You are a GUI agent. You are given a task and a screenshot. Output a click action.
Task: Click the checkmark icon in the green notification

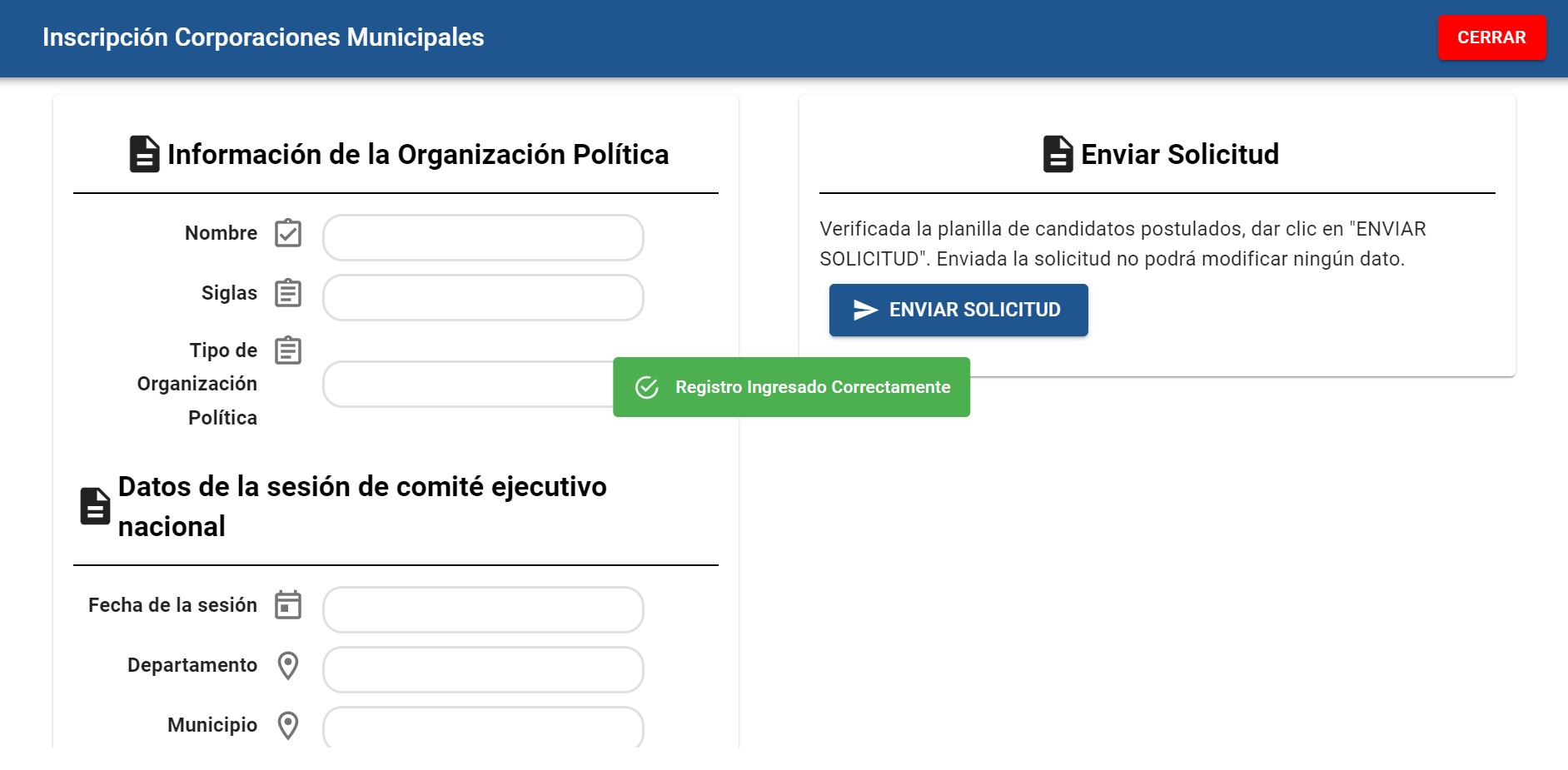[x=647, y=387]
